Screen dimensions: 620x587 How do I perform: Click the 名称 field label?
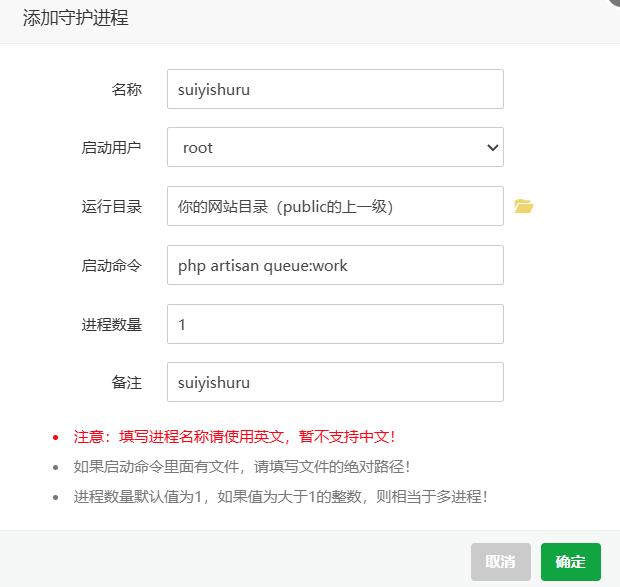pos(127,89)
